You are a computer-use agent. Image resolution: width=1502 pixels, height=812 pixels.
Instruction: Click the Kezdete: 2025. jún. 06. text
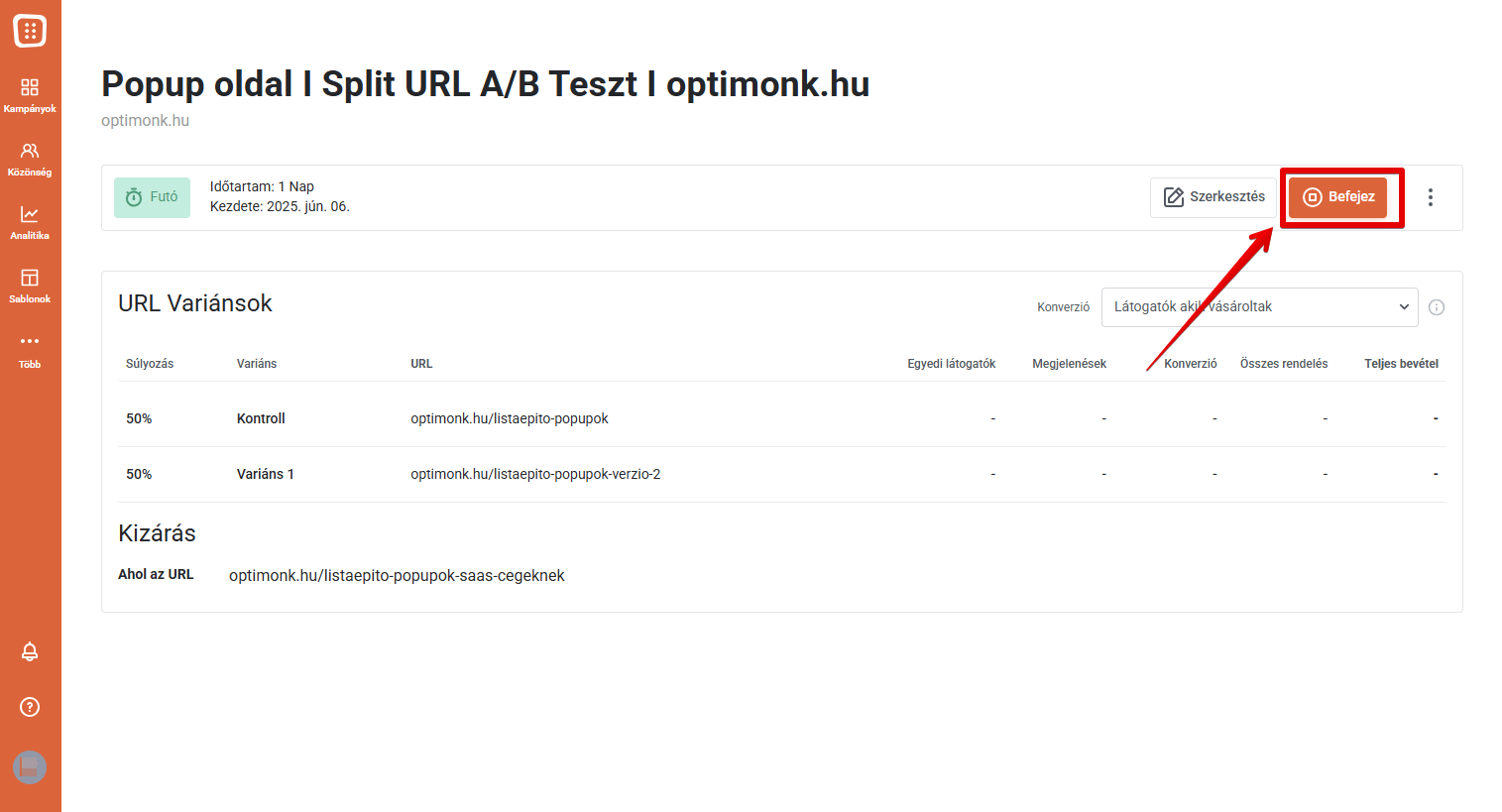coord(280,206)
